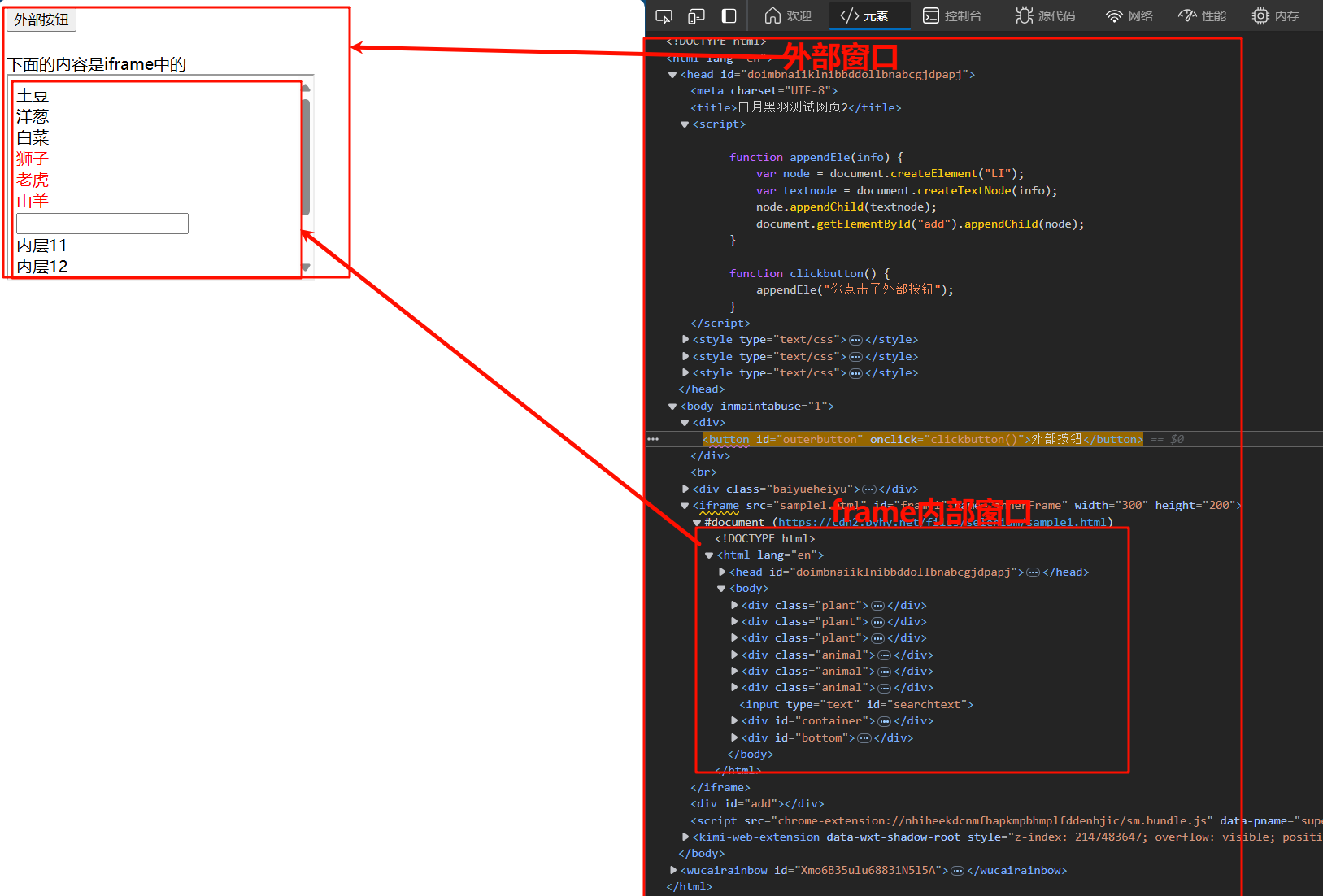
Task: Expand the third style text/css node
Action: tap(685, 373)
